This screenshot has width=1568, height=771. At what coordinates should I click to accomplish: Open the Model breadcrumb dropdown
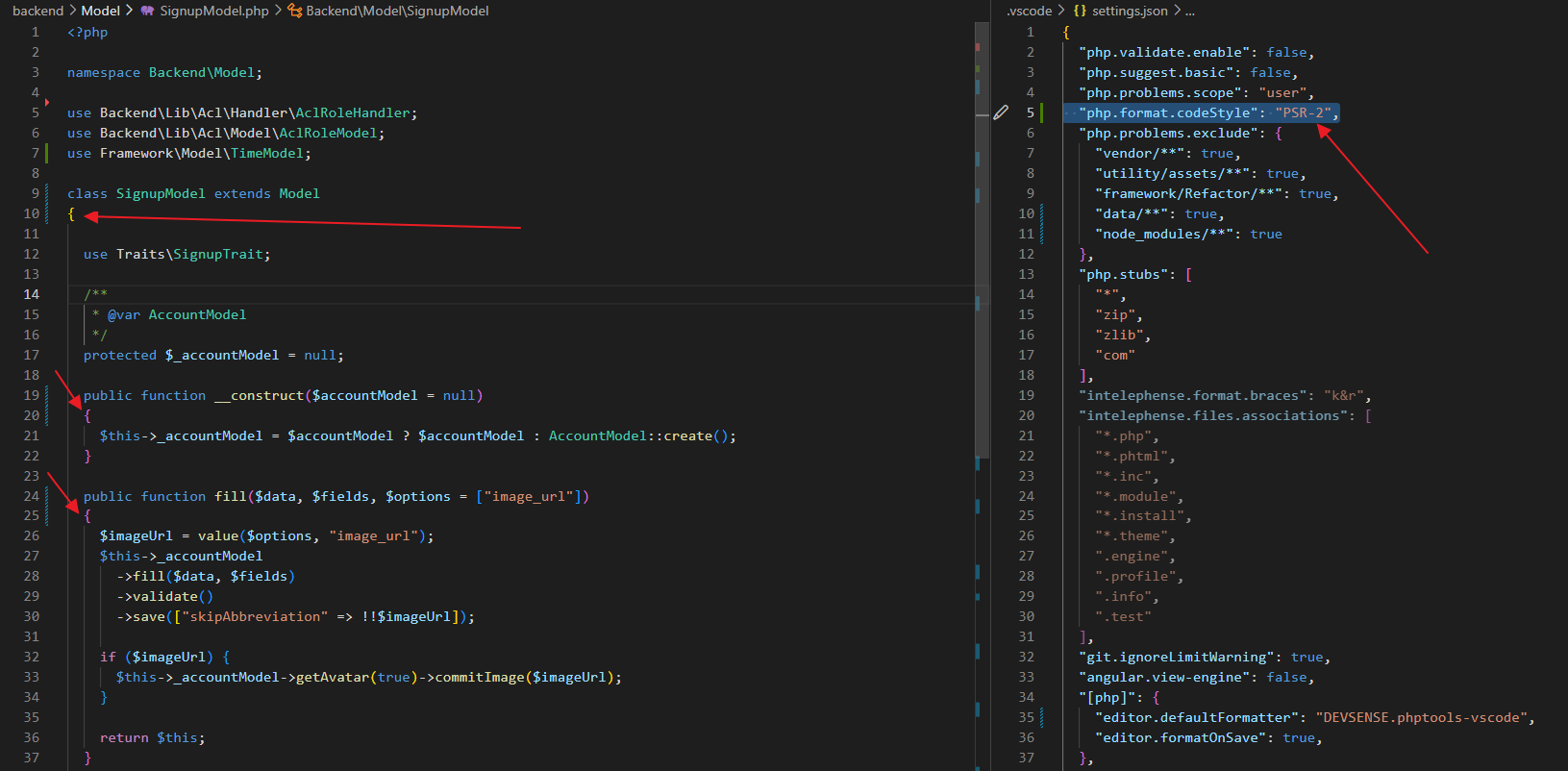100,11
